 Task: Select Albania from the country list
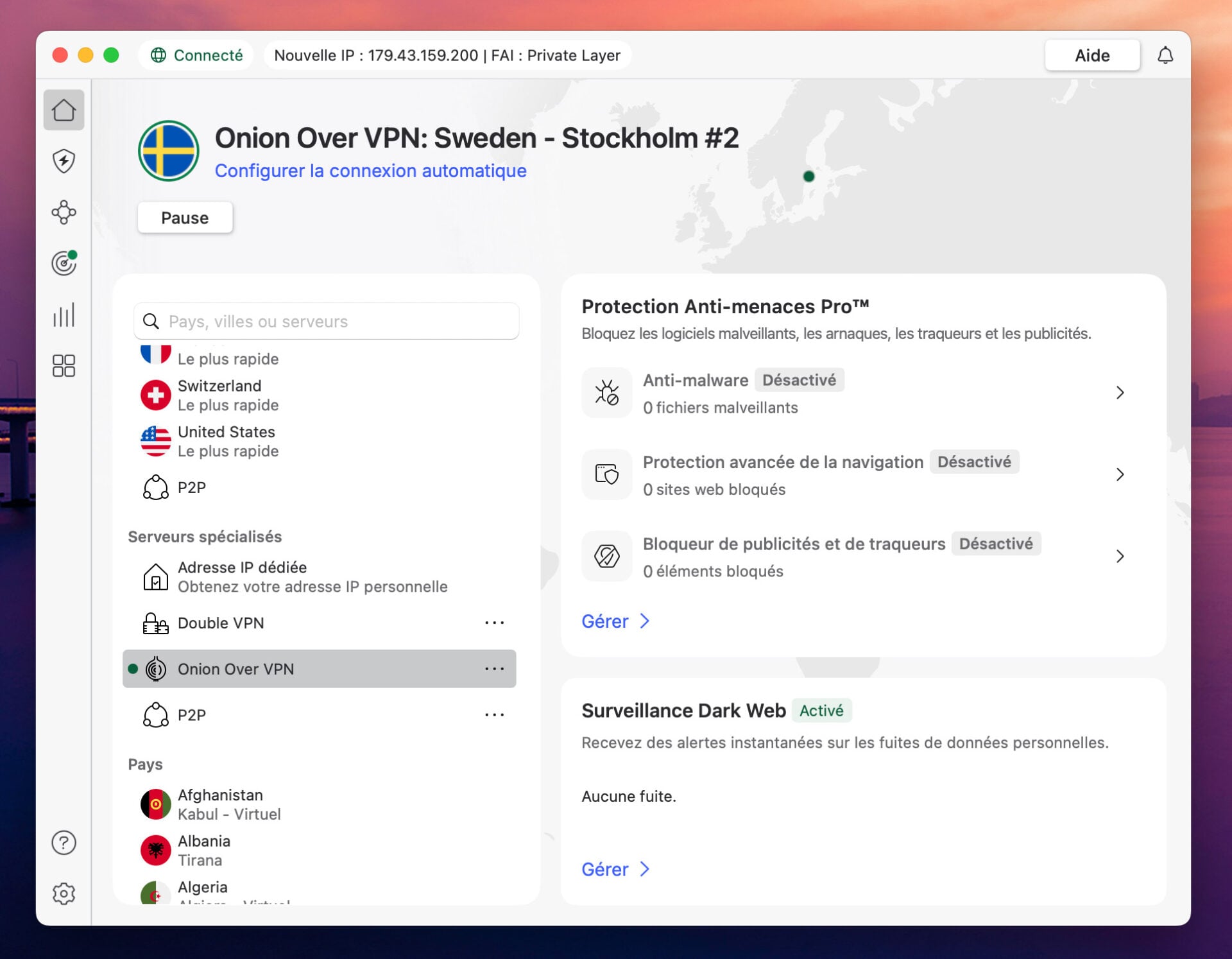tap(204, 849)
